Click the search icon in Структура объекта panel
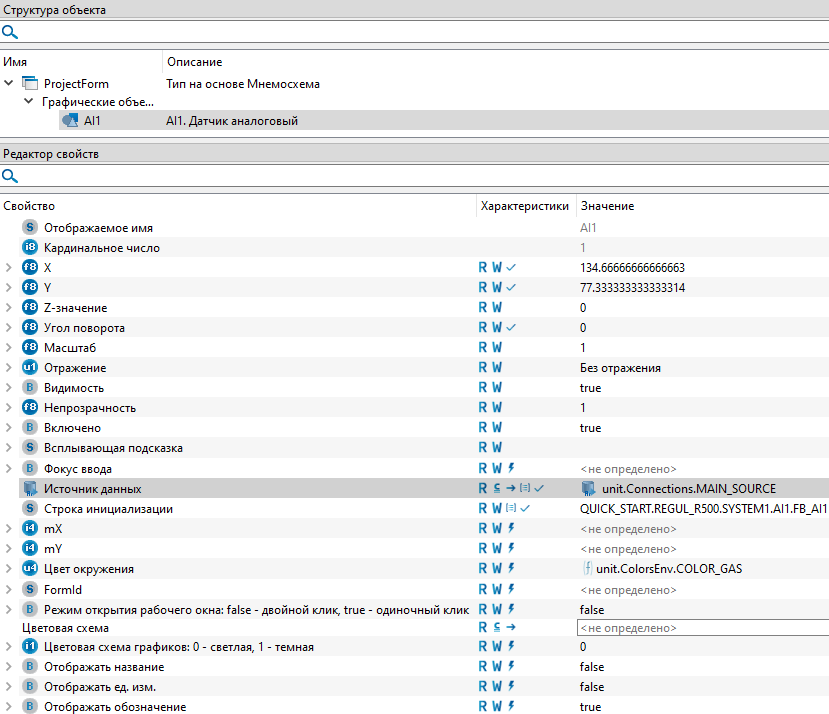This screenshot has width=829, height=714. click(x=10, y=32)
